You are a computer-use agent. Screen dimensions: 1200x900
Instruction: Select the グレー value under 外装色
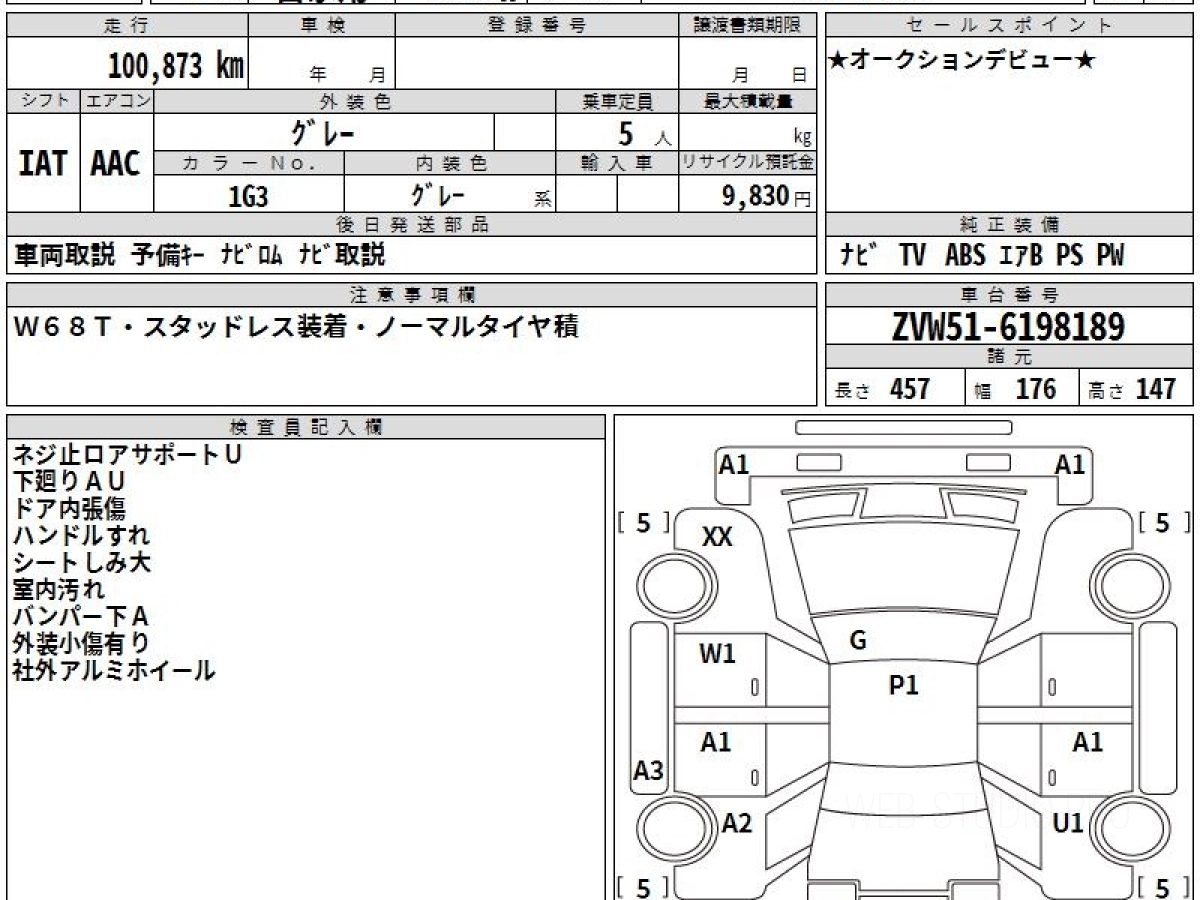(x=322, y=132)
